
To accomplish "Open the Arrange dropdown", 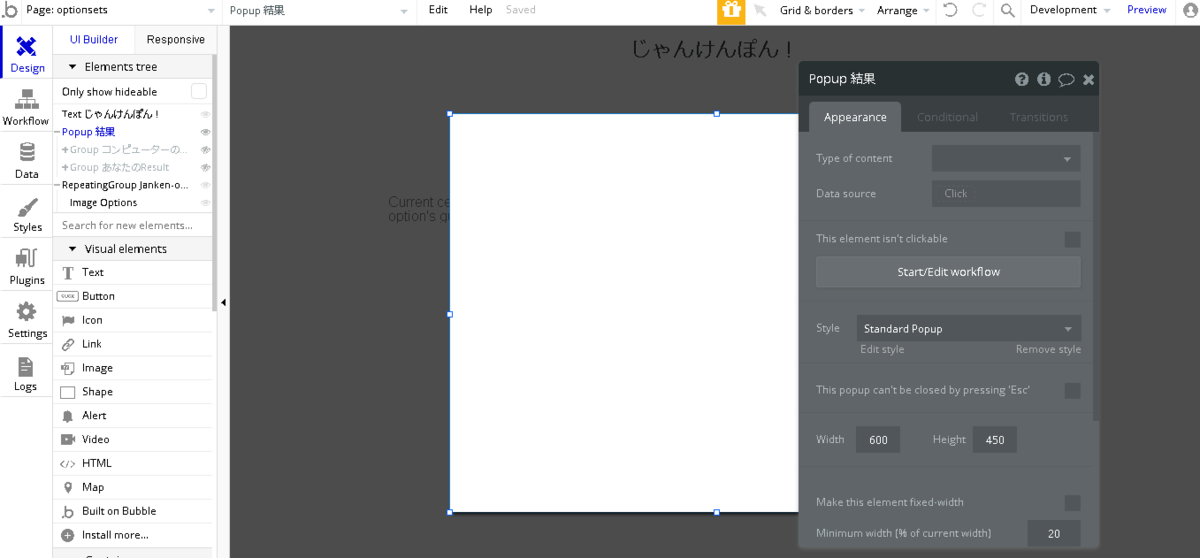I will coord(903,10).
